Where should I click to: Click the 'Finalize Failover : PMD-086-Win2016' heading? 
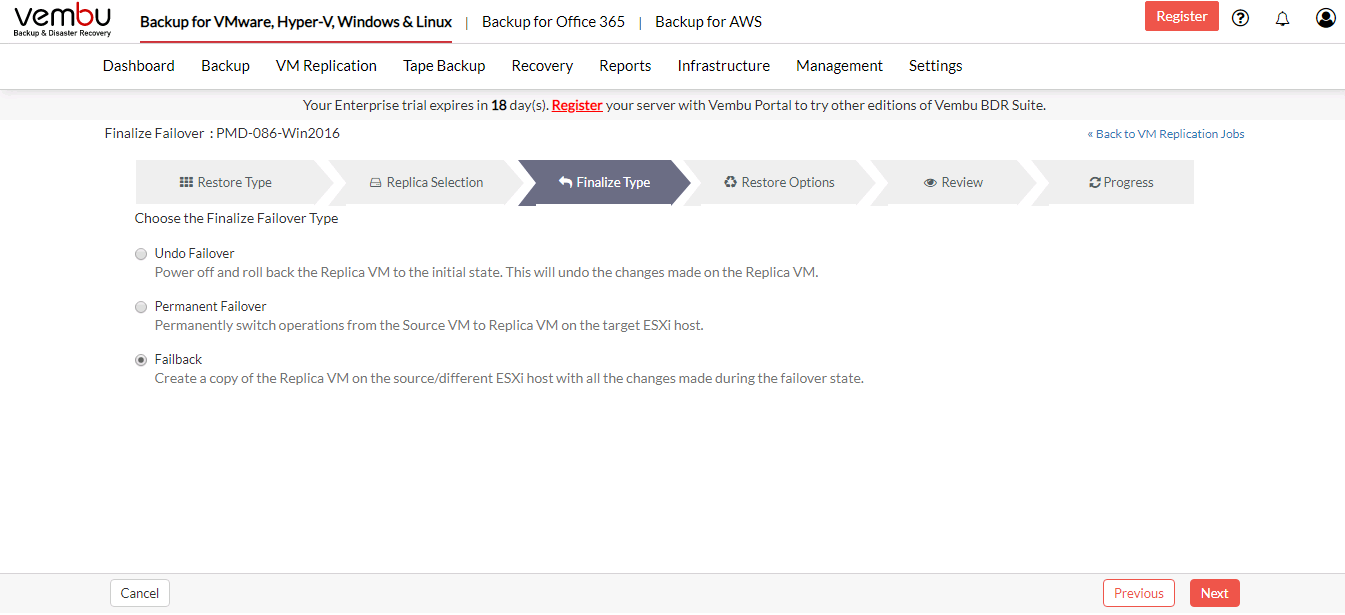222,133
